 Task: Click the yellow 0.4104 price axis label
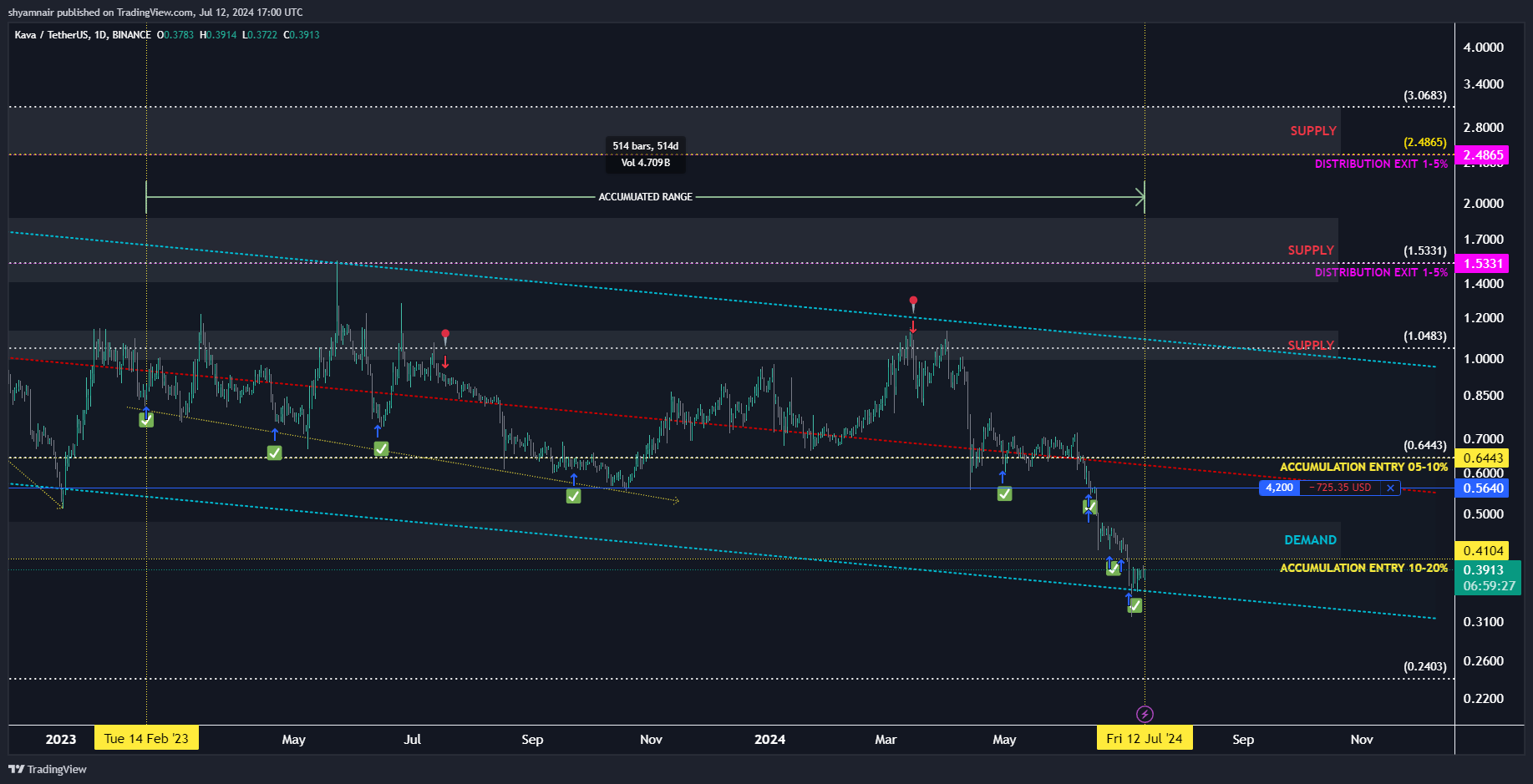click(x=1481, y=550)
